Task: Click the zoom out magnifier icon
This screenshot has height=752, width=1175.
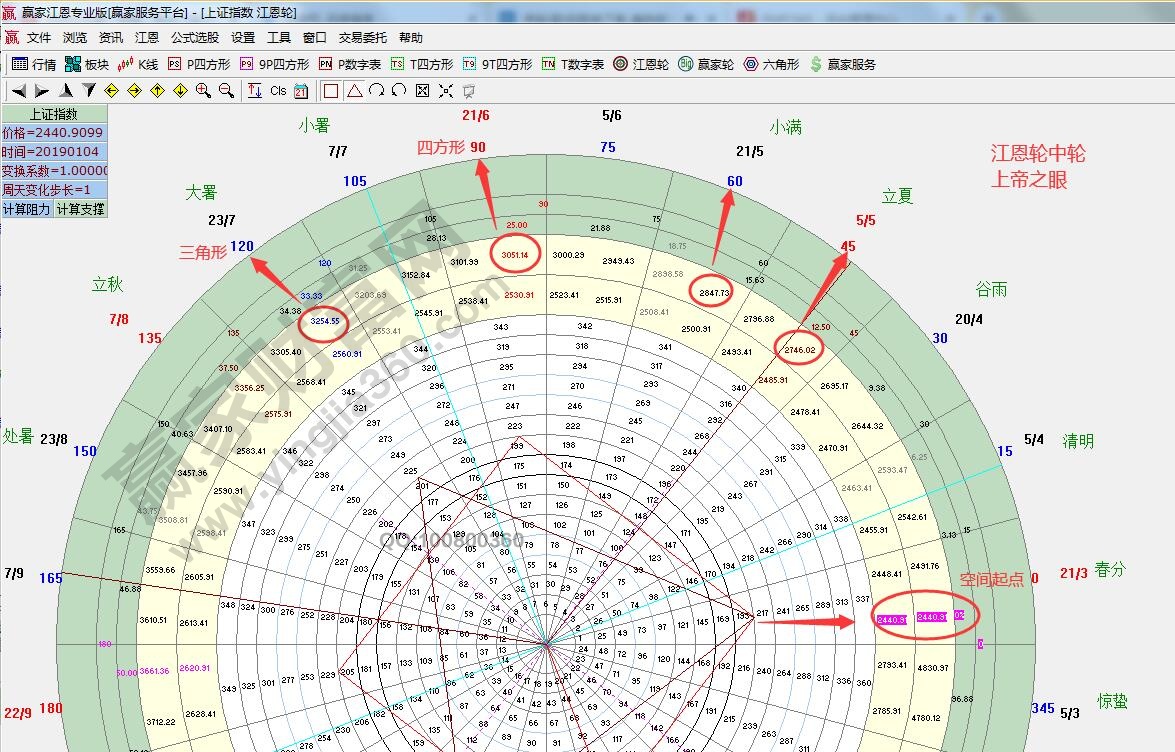Action: 226,91
